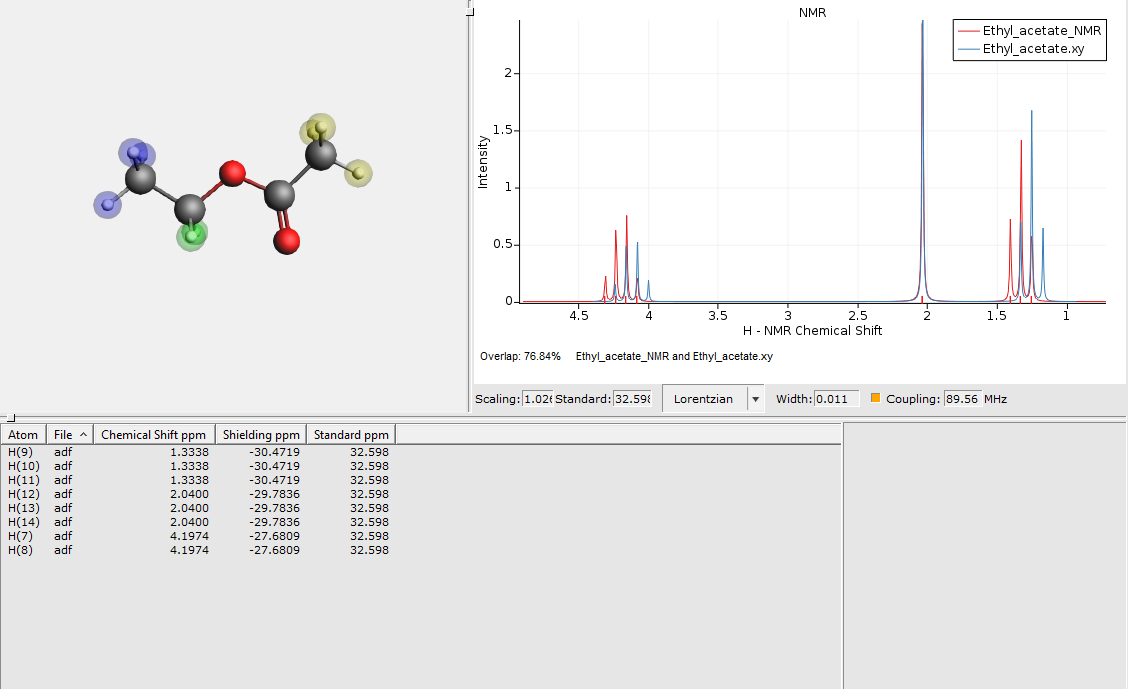Sort table by Atom column header
The image size is (1128, 689).
click(23, 434)
